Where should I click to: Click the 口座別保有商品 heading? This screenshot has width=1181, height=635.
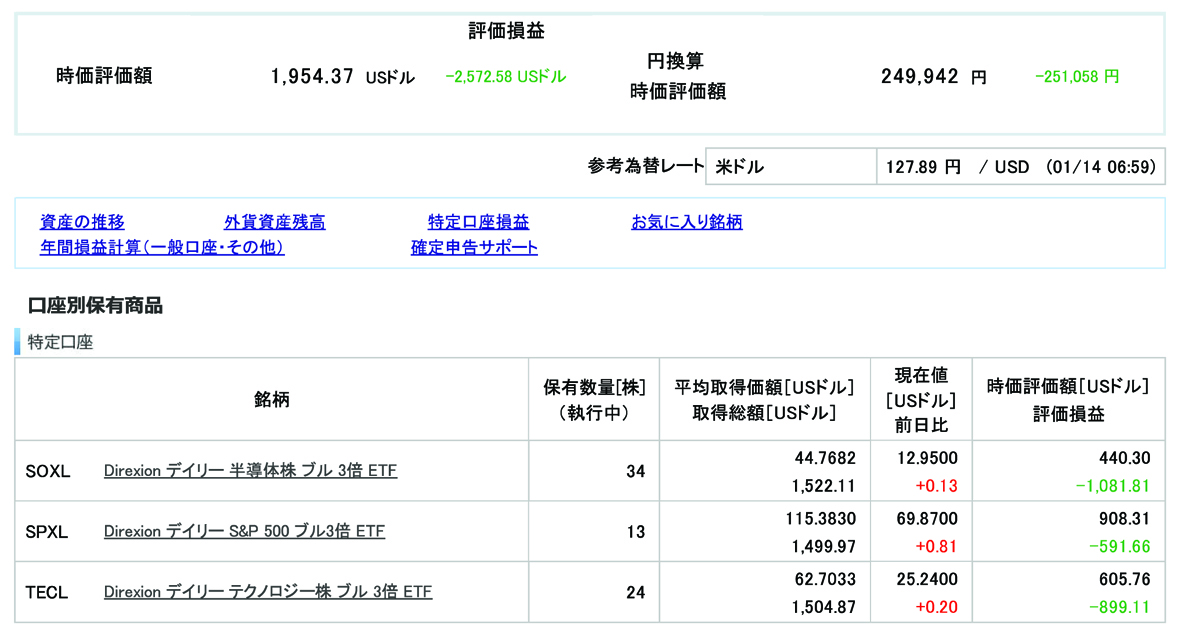[95, 306]
